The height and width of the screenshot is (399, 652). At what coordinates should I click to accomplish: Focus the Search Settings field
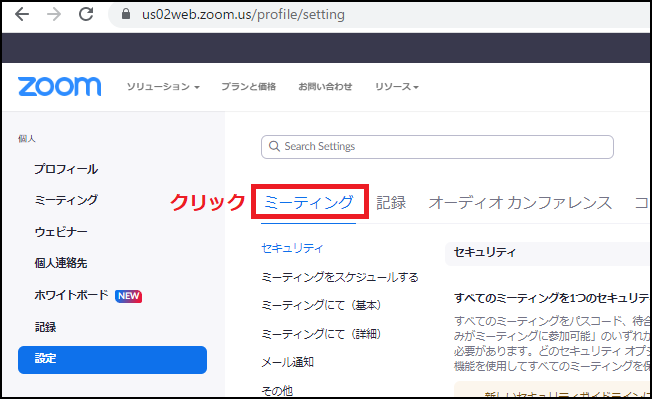[437, 147]
